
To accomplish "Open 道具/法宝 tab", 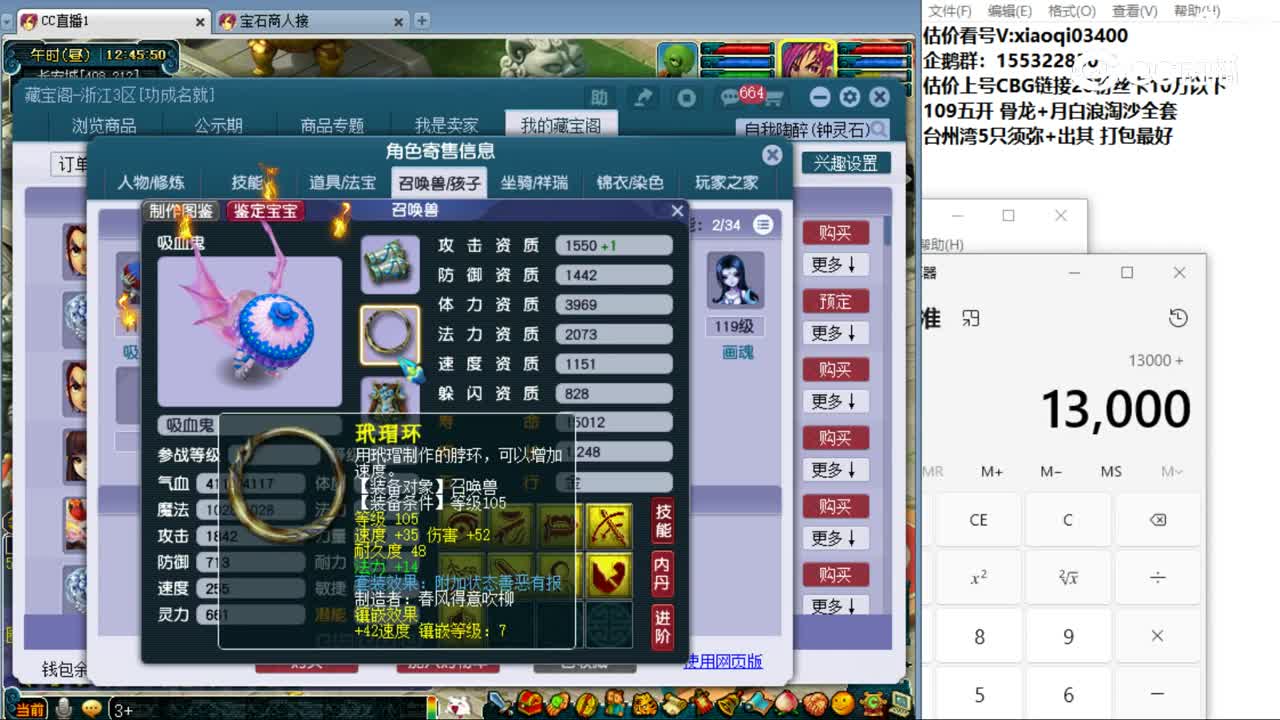I will tap(342, 183).
